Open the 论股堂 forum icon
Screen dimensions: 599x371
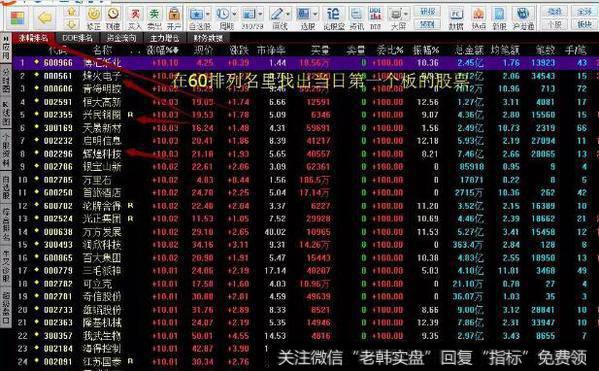tap(333, 18)
